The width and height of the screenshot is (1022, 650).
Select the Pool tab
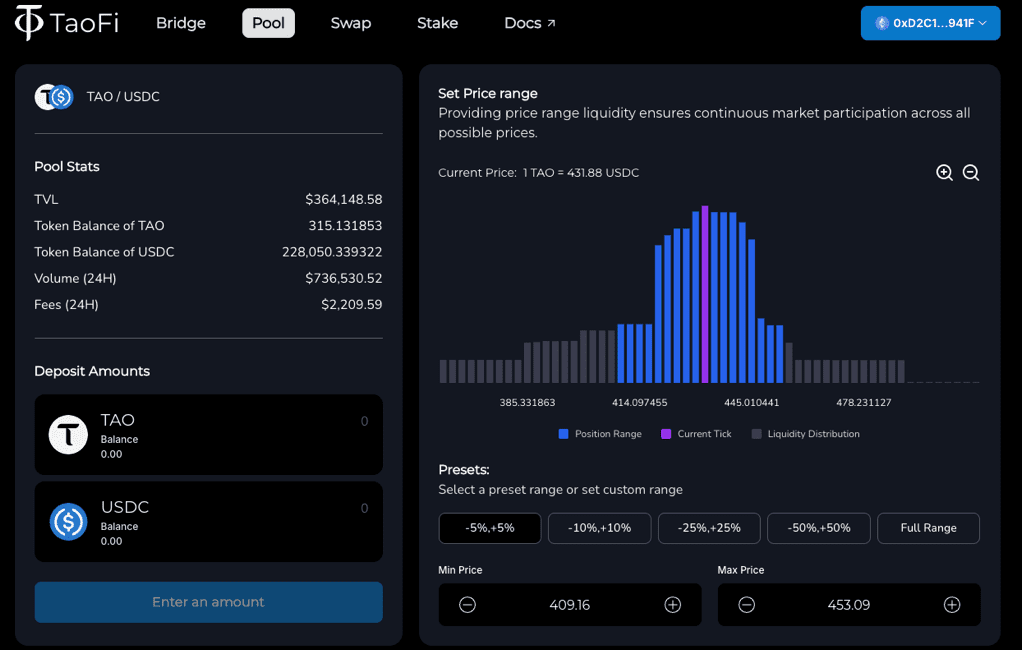pyautogui.click(x=269, y=23)
